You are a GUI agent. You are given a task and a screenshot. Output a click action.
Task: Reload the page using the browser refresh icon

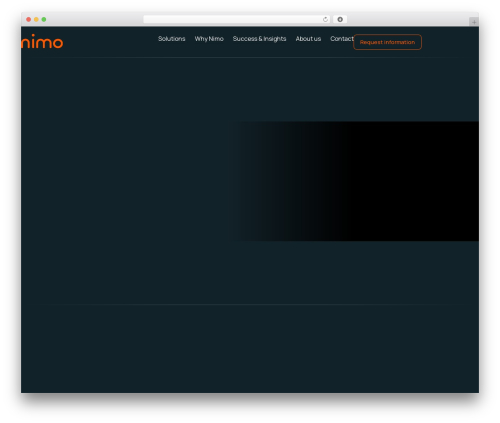[325, 19]
